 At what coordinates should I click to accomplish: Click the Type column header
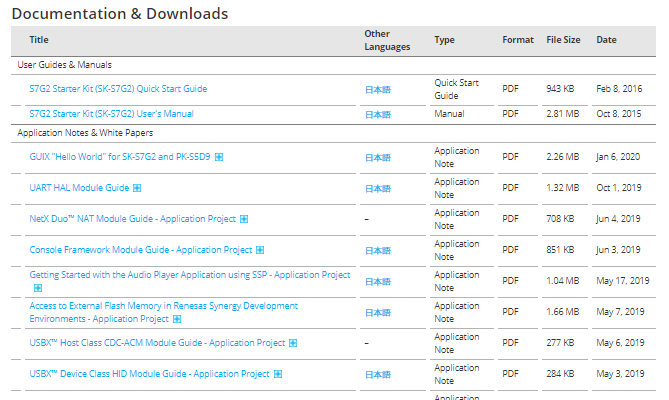[x=444, y=40]
